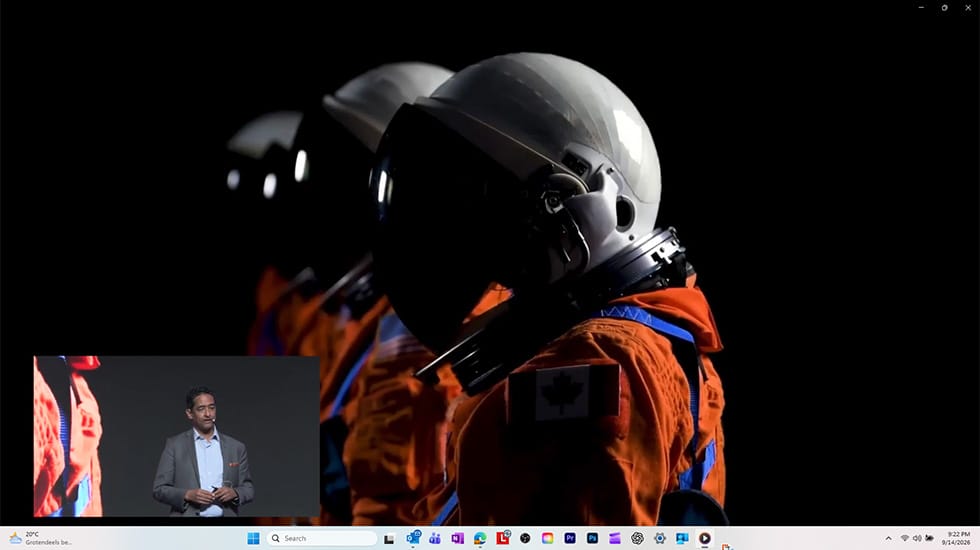
Task: Open the red L app icon
Action: click(502, 538)
